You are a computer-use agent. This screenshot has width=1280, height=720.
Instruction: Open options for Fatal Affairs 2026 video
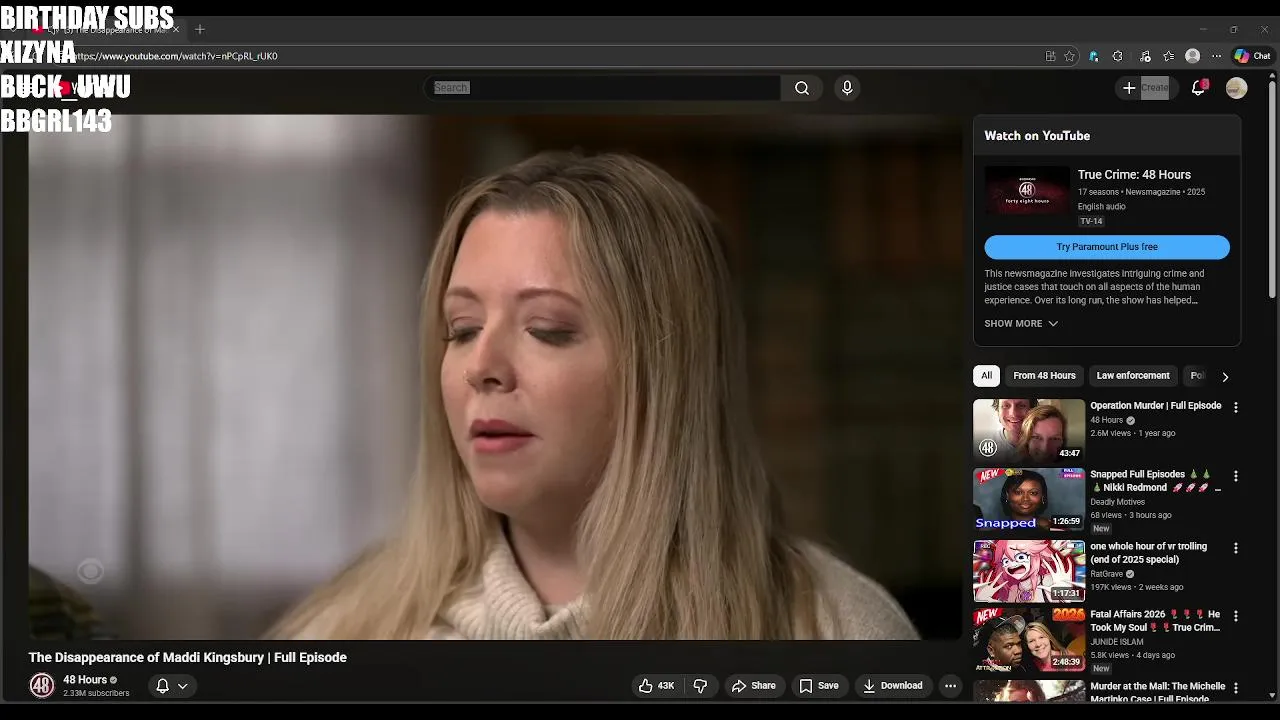click(1236, 617)
